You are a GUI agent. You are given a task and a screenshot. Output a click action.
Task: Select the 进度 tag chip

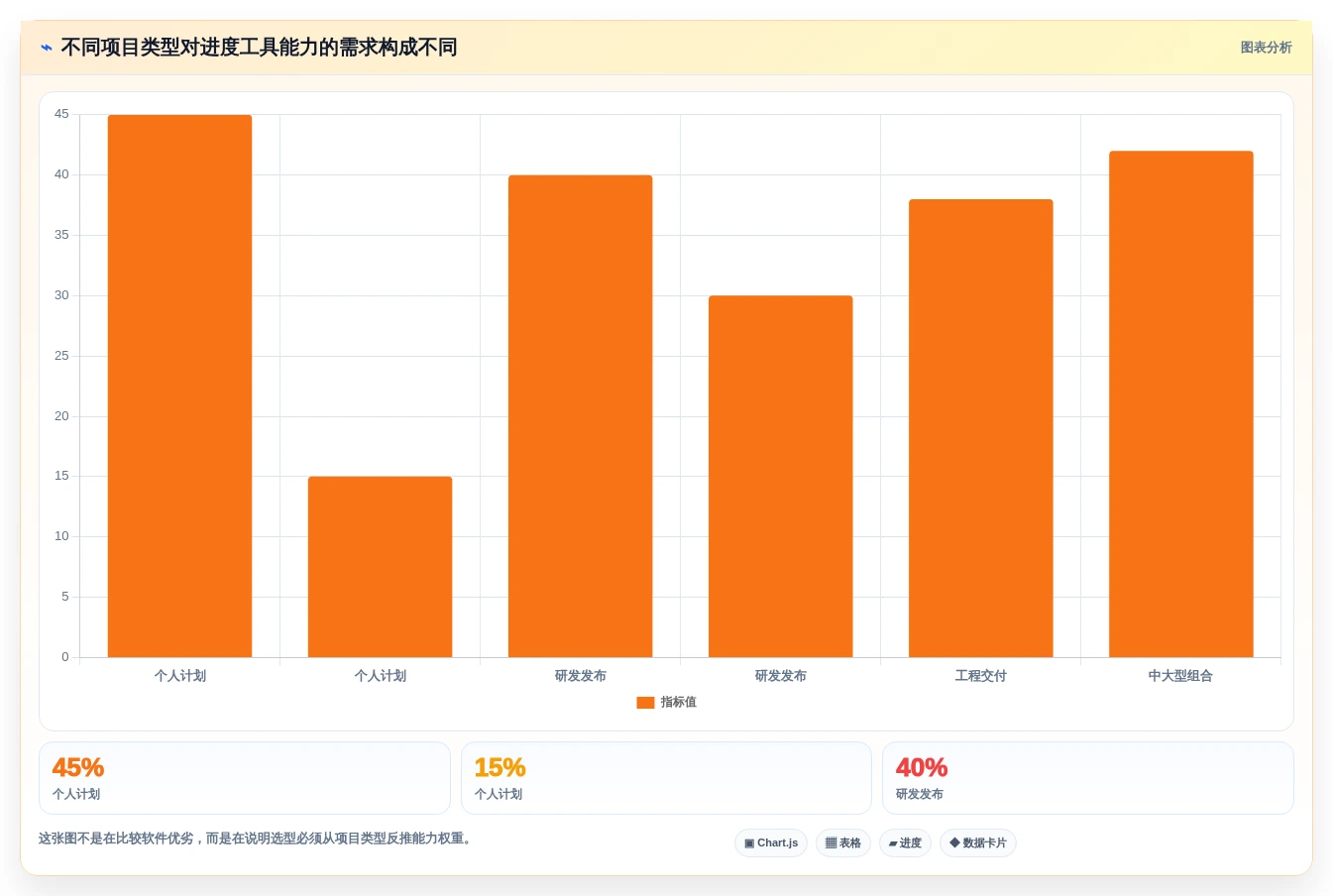[x=905, y=843]
